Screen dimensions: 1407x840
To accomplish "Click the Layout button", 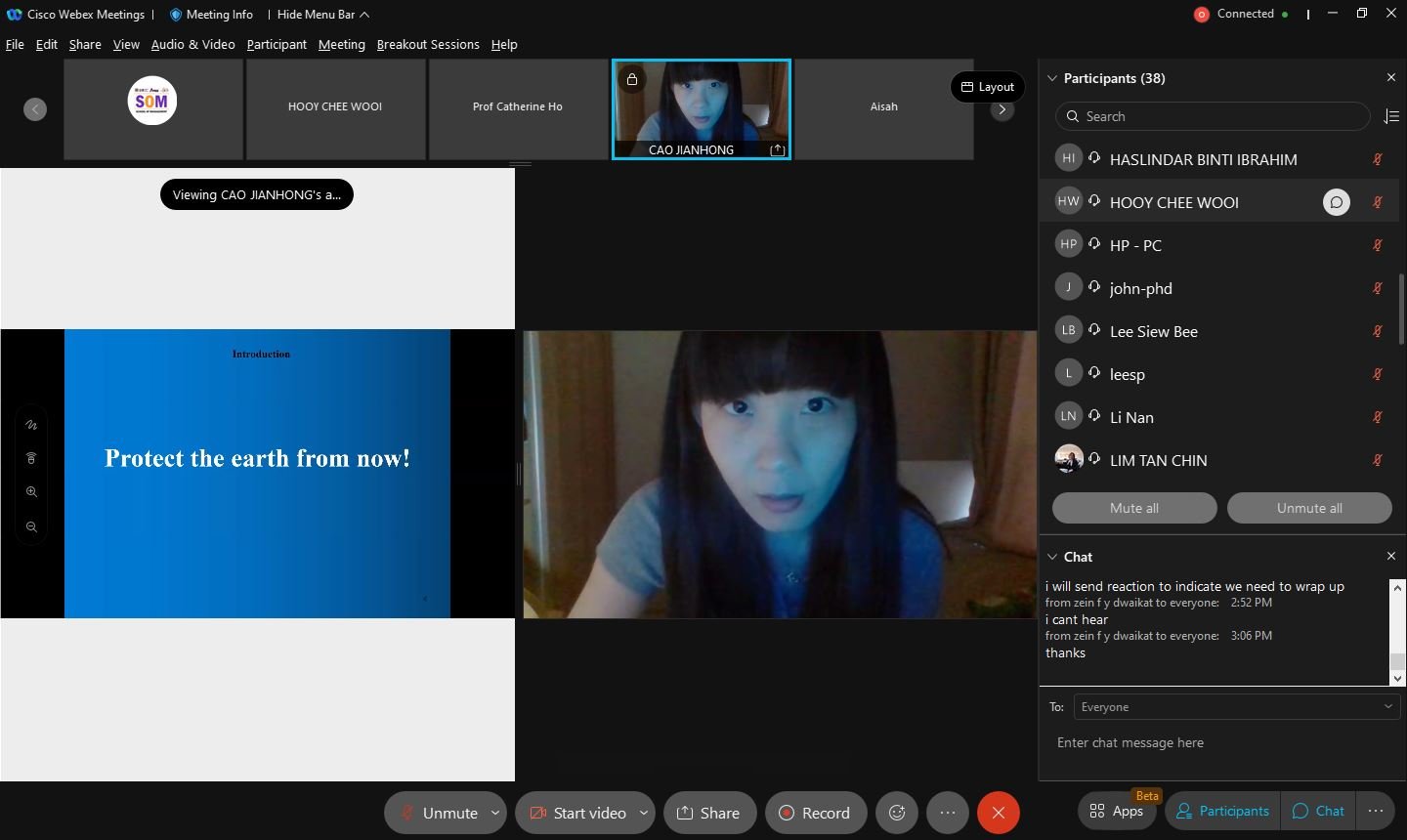I will coord(987,87).
